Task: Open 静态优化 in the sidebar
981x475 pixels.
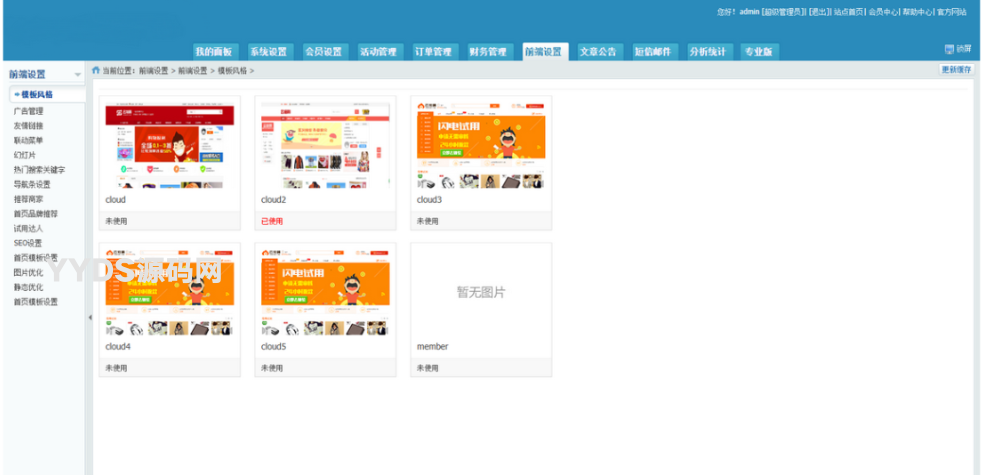Action: point(28,287)
